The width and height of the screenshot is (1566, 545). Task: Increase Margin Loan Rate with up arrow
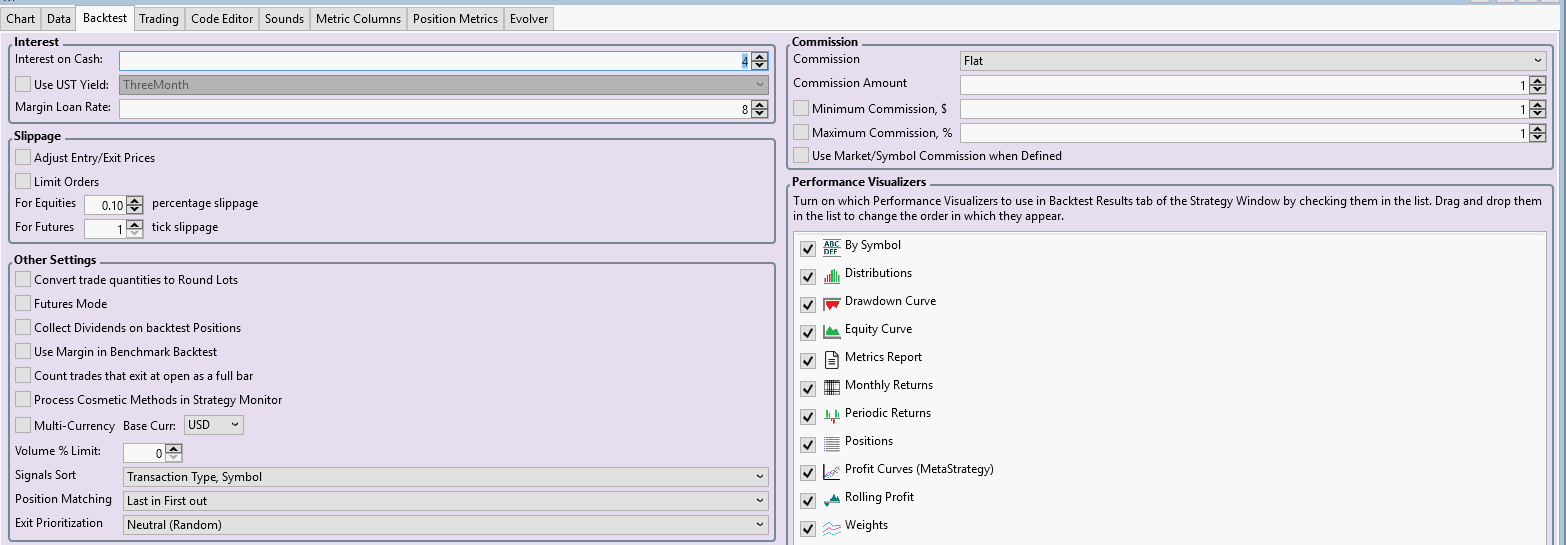[x=760, y=105]
